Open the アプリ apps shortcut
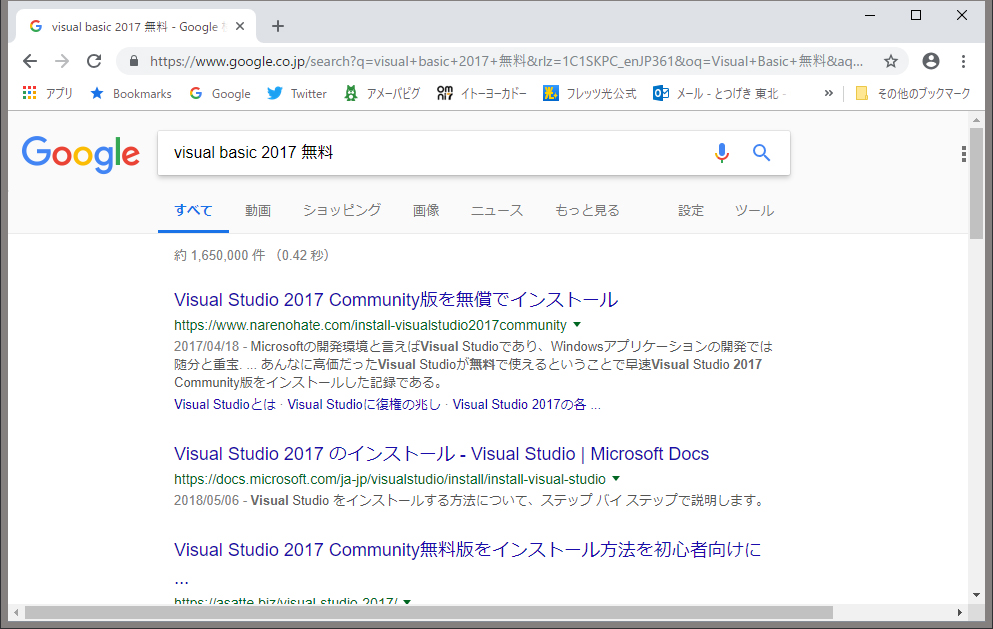The width and height of the screenshot is (993, 629). [47, 94]
